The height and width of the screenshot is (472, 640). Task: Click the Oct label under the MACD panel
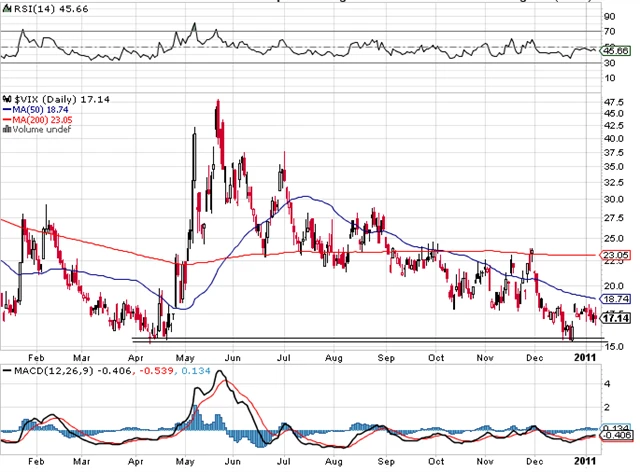[435, 463]
